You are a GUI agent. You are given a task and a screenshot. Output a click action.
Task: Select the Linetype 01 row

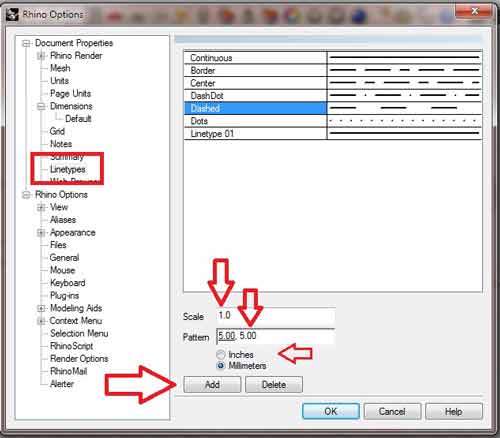[x=333, y=134]
